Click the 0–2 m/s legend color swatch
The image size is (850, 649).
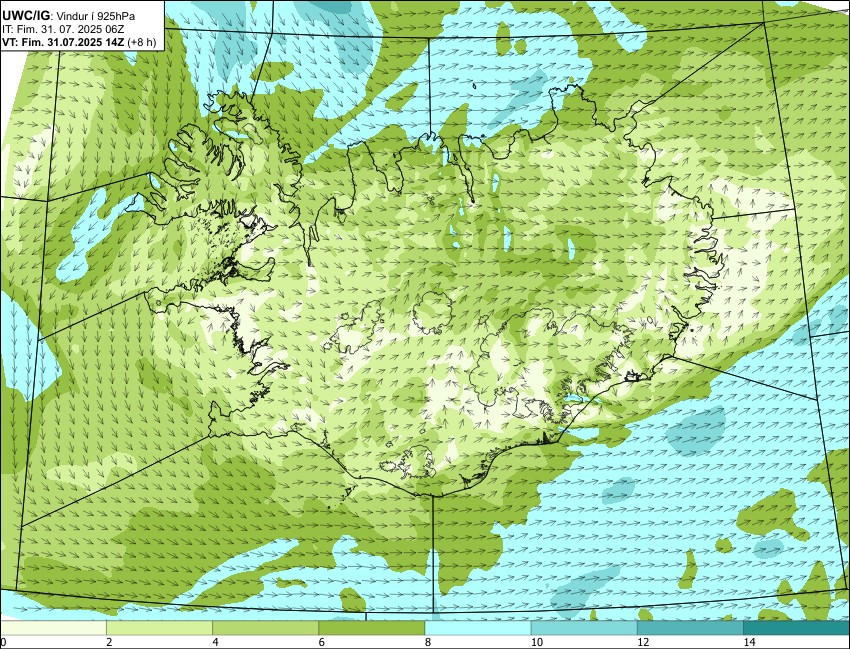53,628
